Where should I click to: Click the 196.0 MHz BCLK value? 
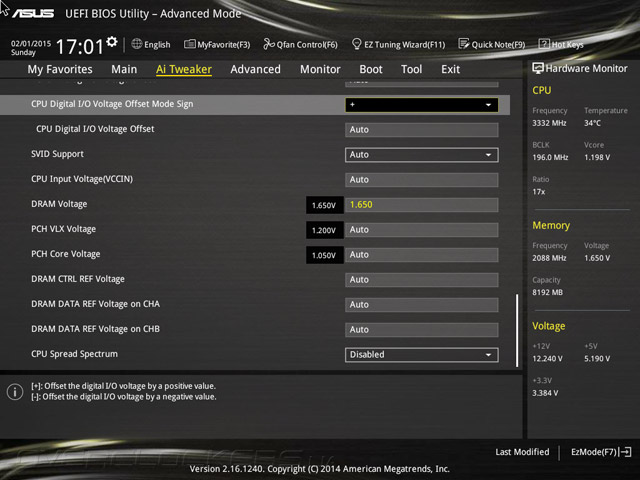point(550,157)
